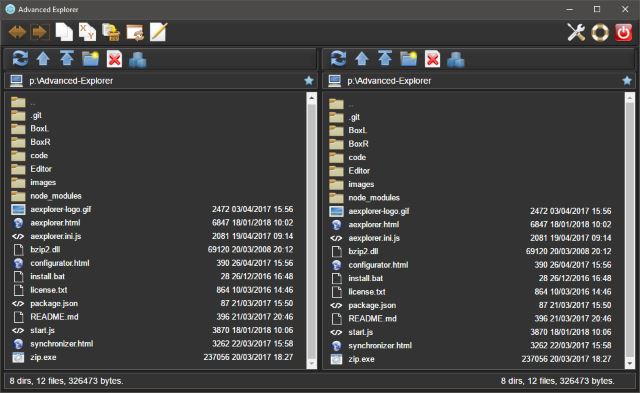Click the swap panels double-arrow icon

coord(17,32)
